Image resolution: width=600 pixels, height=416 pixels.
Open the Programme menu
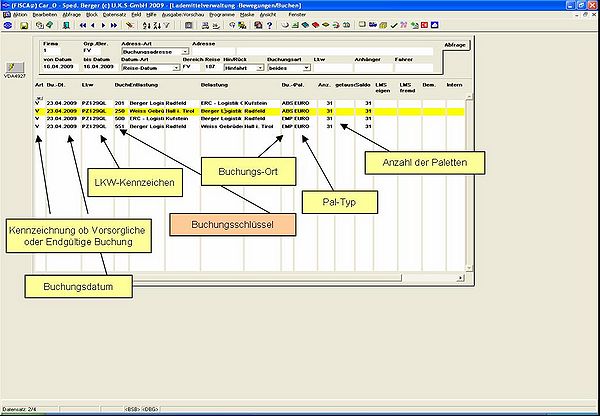(222, 15)
